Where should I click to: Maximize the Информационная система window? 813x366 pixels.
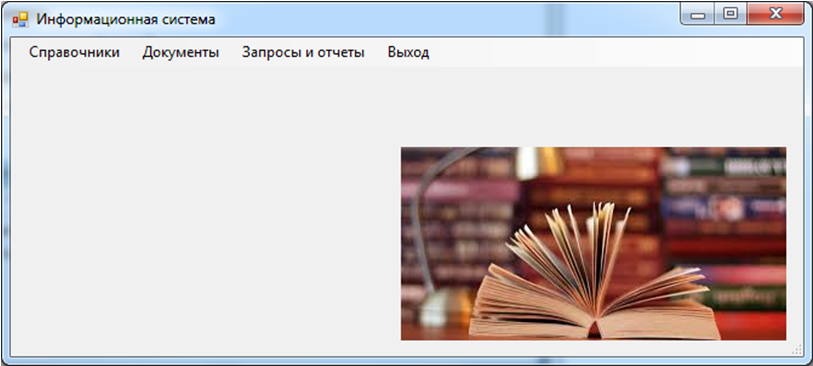click(x=731, y=14)
